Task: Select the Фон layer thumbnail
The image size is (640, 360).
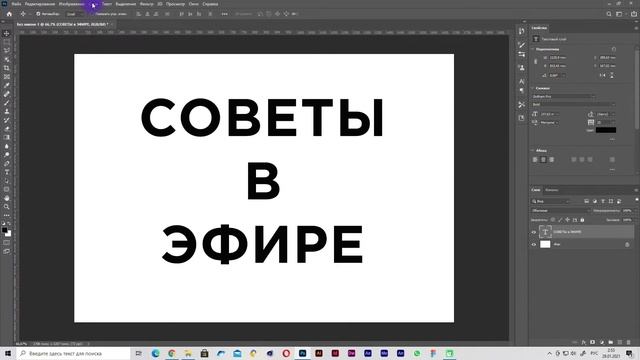Action: pyautogui.click(x=545, y=244)
